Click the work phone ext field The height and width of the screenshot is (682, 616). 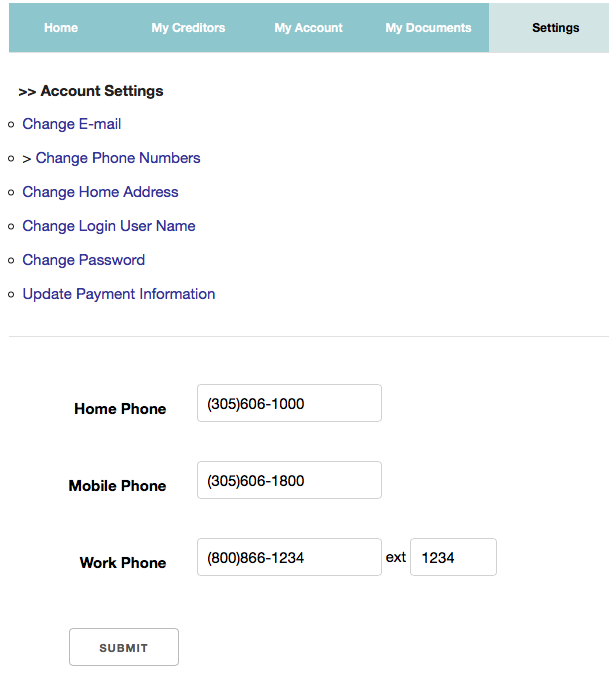[x=453, y=557]
